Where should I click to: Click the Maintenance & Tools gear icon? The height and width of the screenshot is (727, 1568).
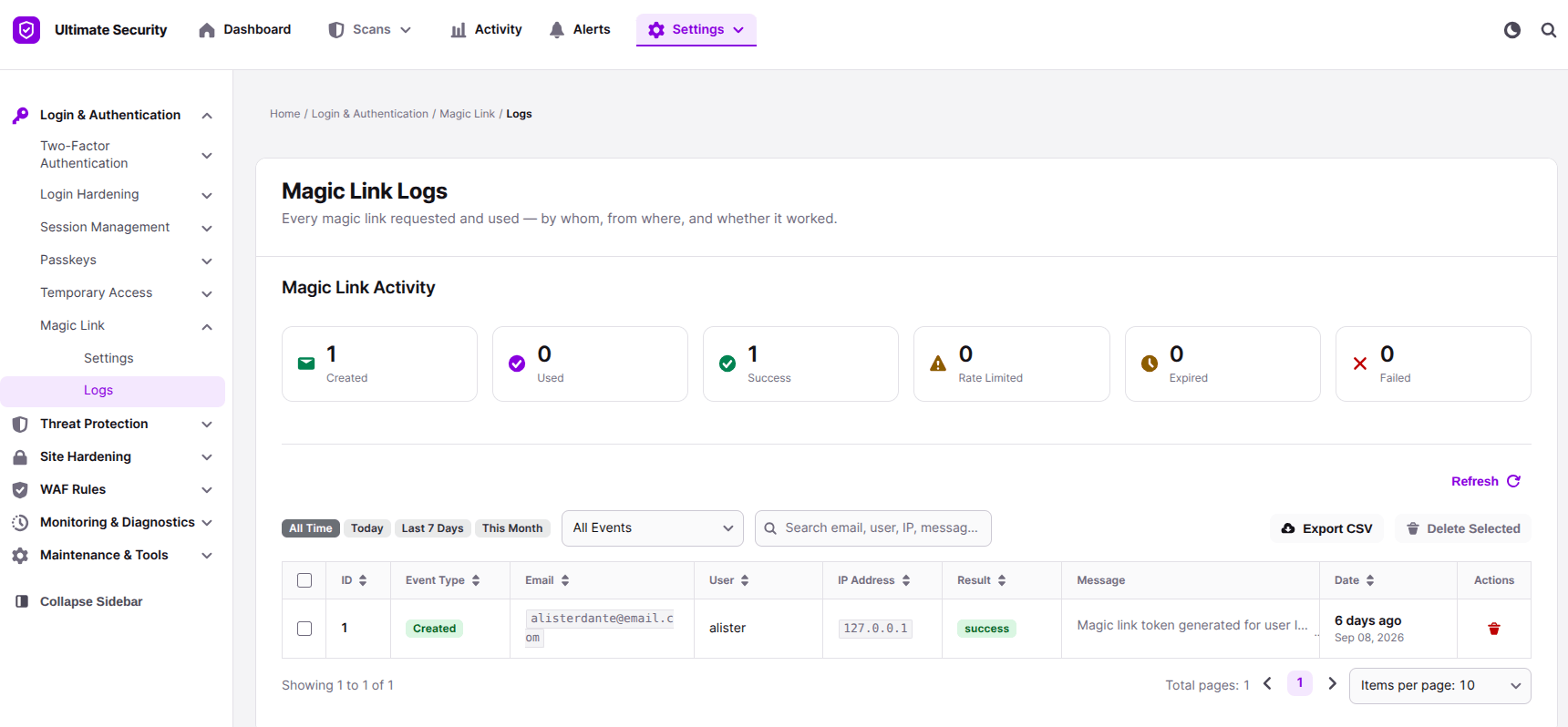pyautogui.click(x=20, y=556)
